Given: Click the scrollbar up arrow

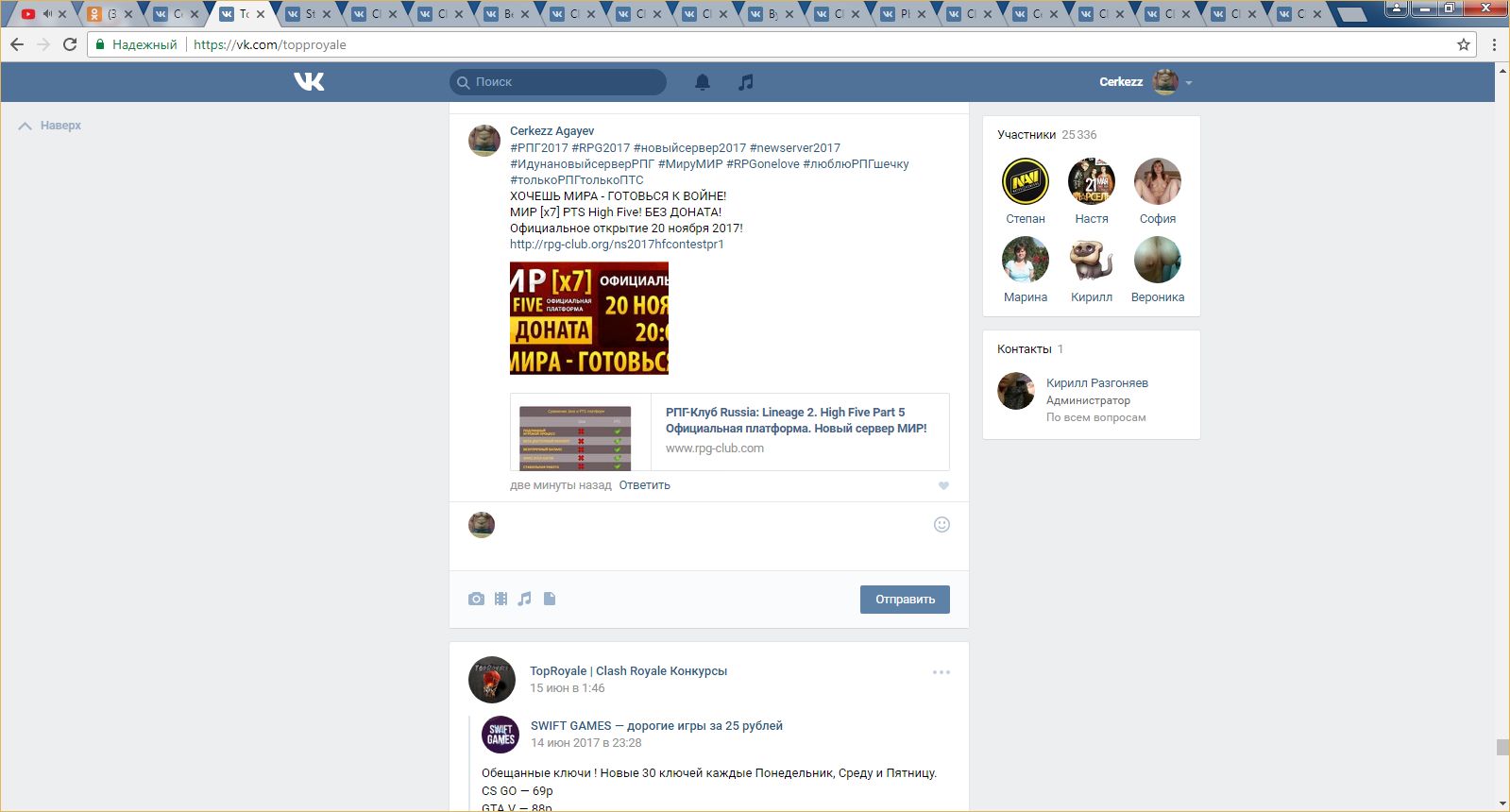Looking at the screenshot, I should (x=1502, y=70).
